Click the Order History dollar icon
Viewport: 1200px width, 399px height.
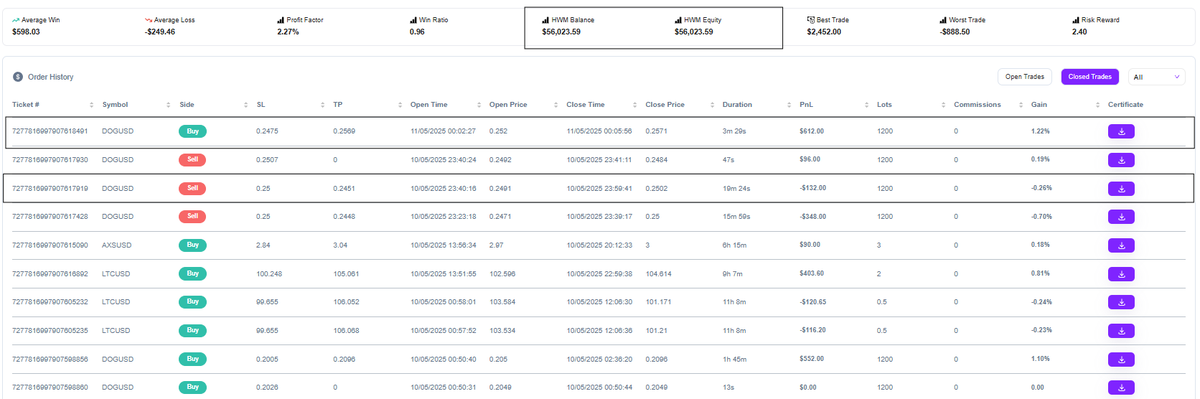click(x=18, y=76)
